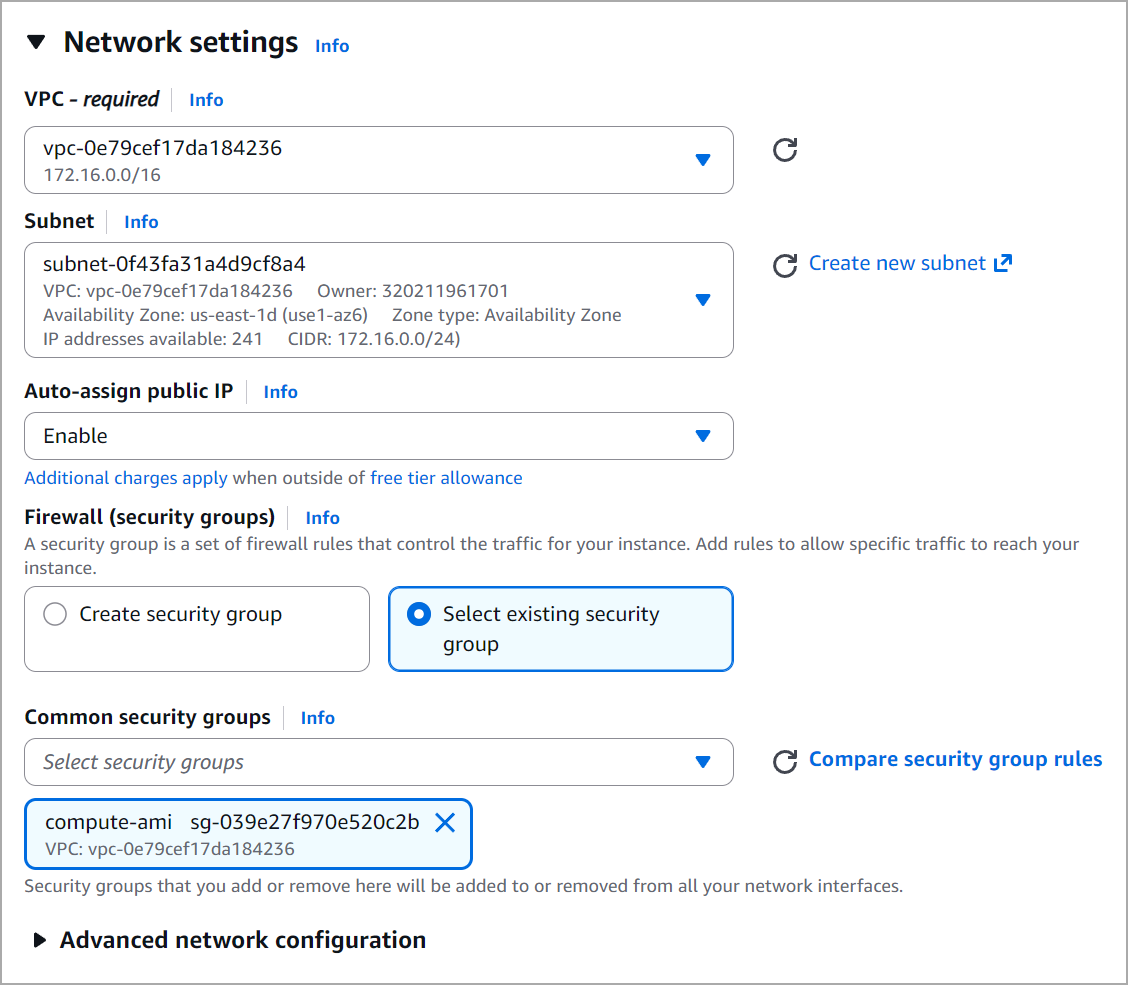Click the refresh icon next to VPC
The width and height of the screenshot is (1128, 985).
pyautogui.click(x=785, y=150)
